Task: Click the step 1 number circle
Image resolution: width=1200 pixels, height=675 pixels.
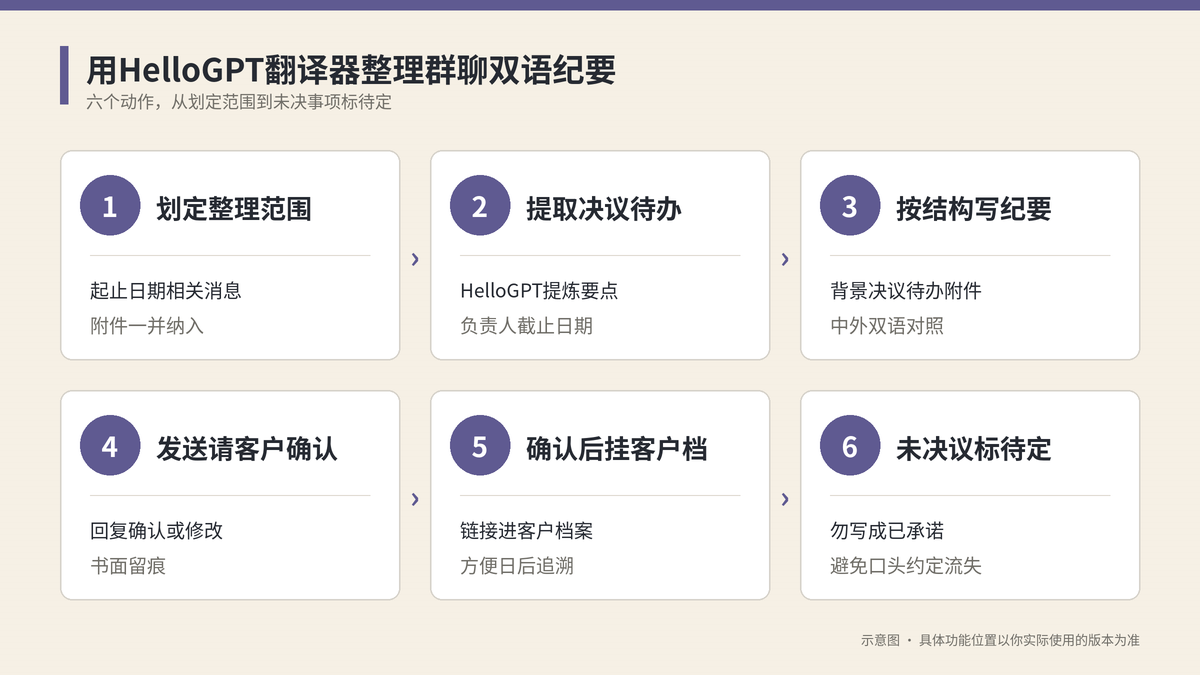Action: (x=110, y=206)
